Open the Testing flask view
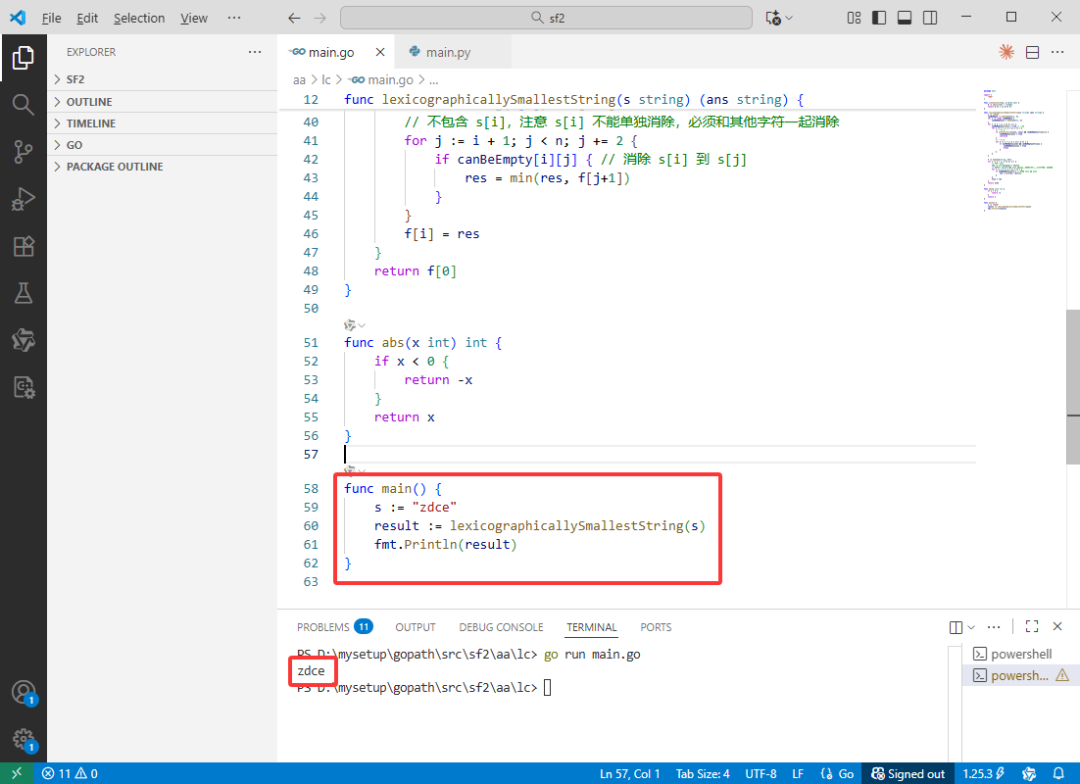 click(23, 293)
